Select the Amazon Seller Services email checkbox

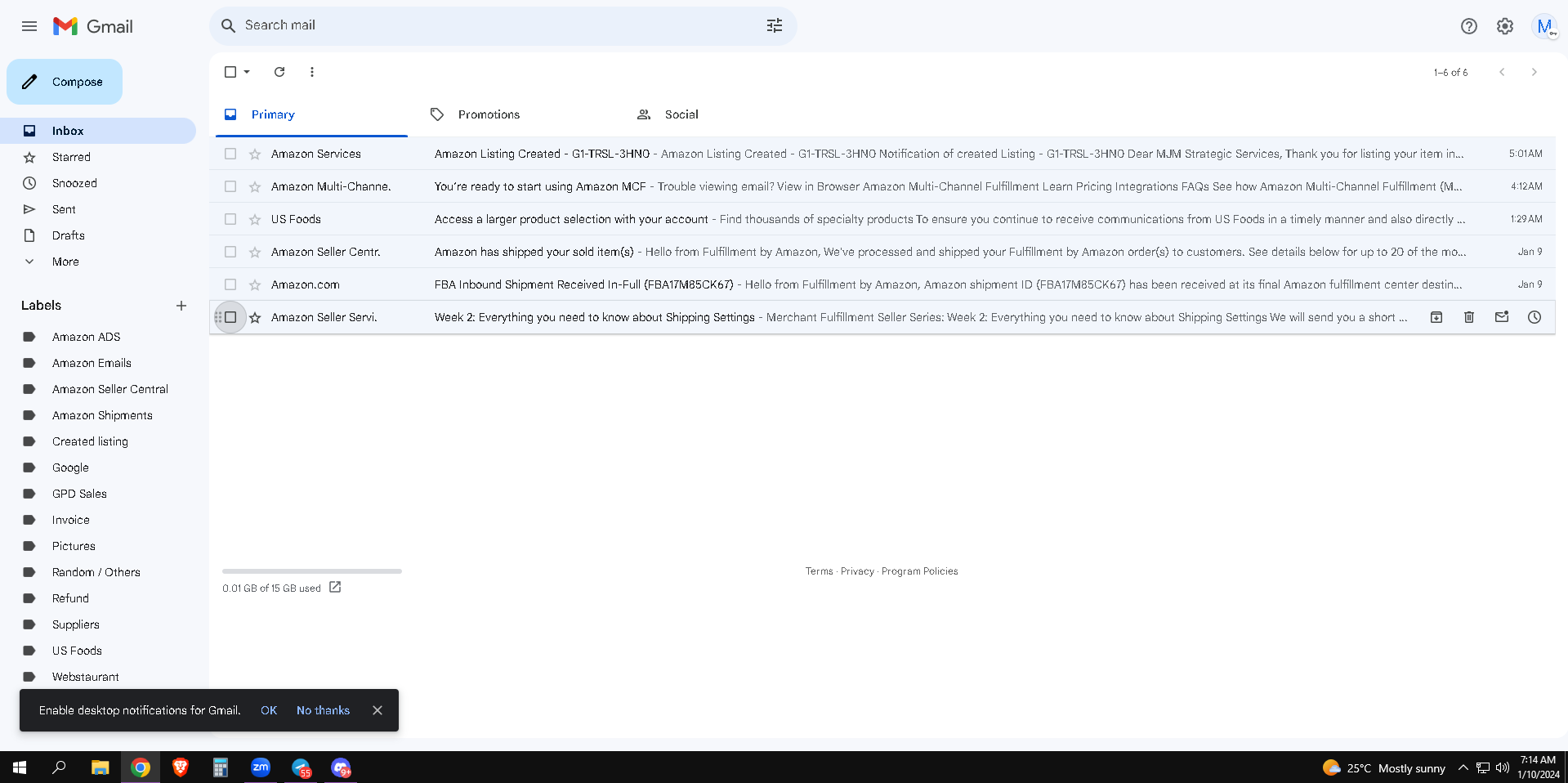click(x=230, y=317)
